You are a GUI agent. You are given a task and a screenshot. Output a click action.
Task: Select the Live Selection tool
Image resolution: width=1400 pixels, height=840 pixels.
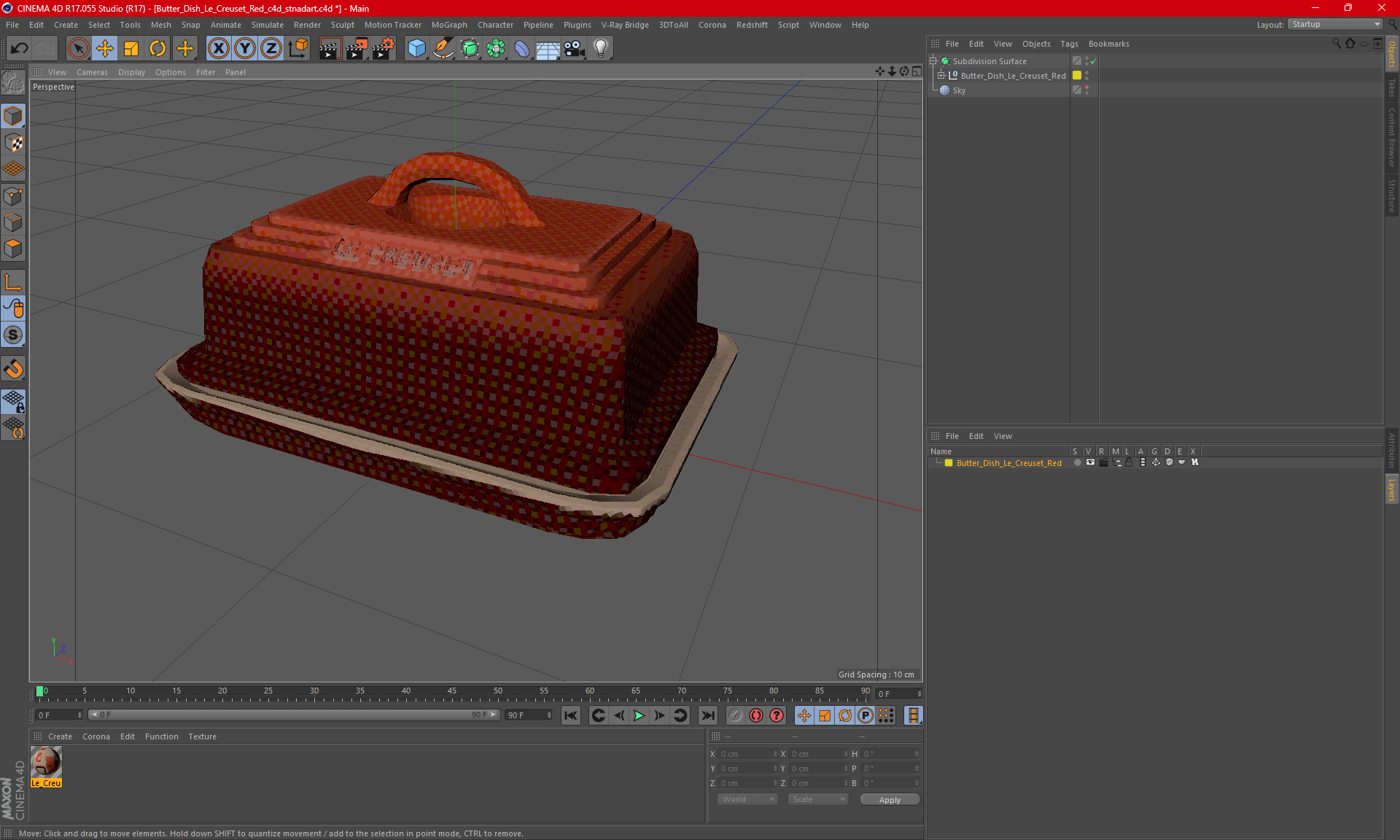[x=79, y=48]
